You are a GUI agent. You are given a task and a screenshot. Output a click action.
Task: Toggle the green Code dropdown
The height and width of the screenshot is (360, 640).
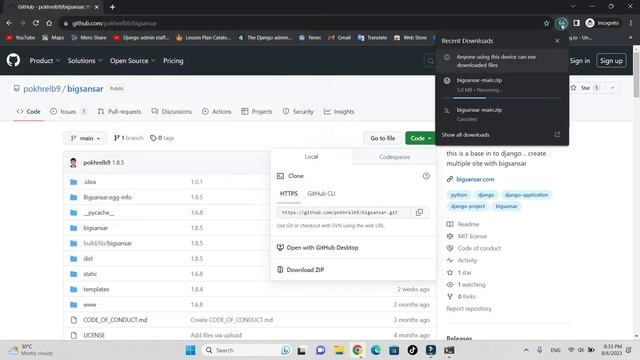[420, 138]
